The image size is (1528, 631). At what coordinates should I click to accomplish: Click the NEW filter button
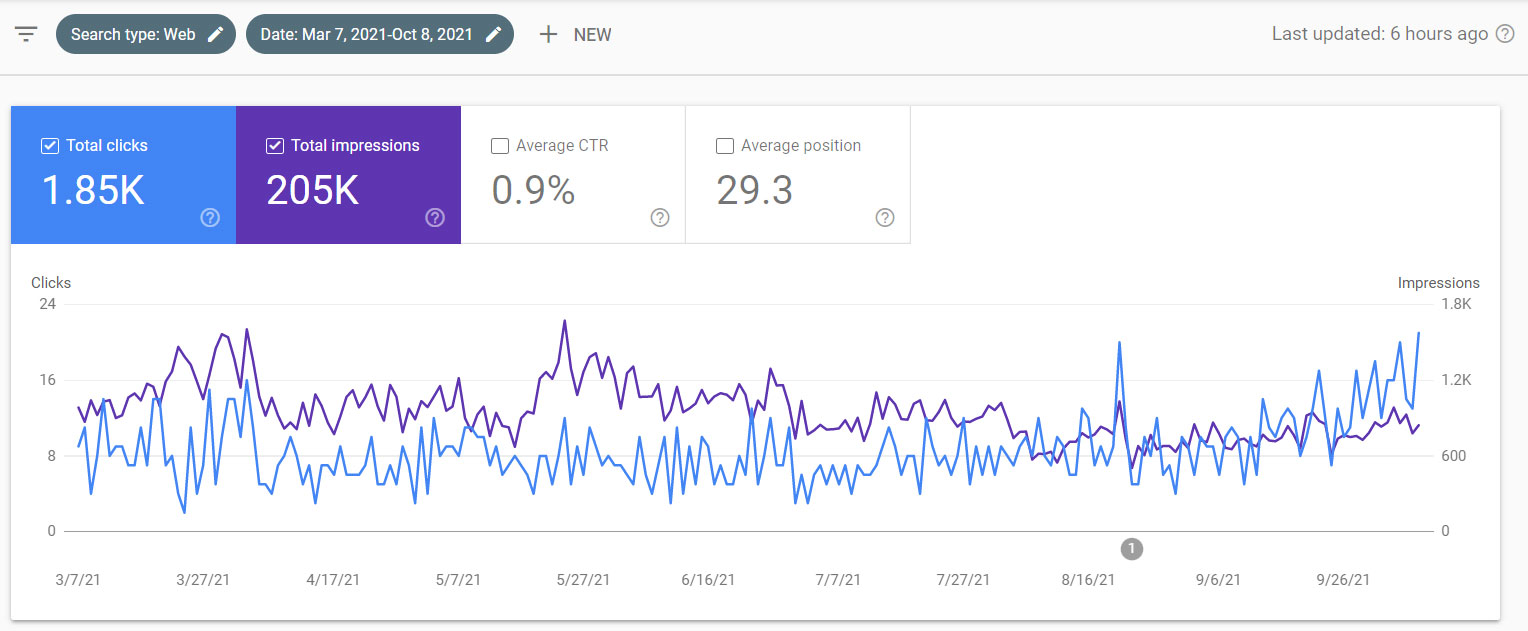click(575, 34)
